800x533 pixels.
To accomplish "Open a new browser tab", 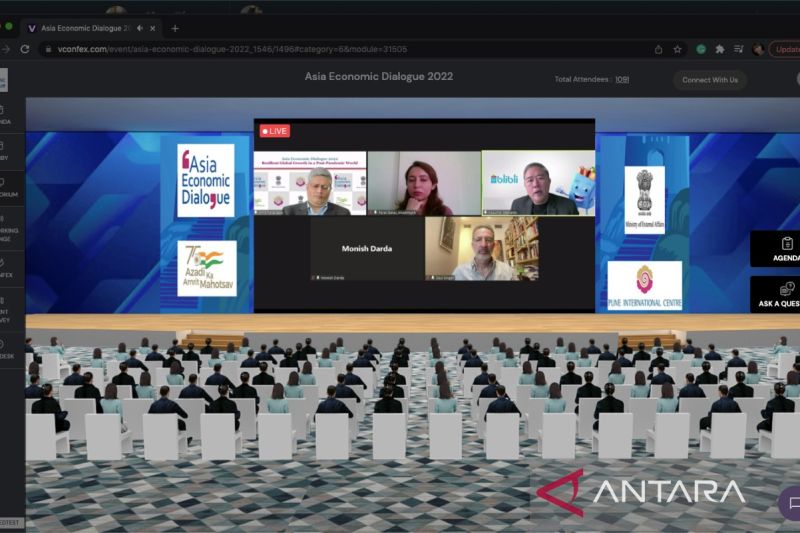I will (x=175, y=29).
